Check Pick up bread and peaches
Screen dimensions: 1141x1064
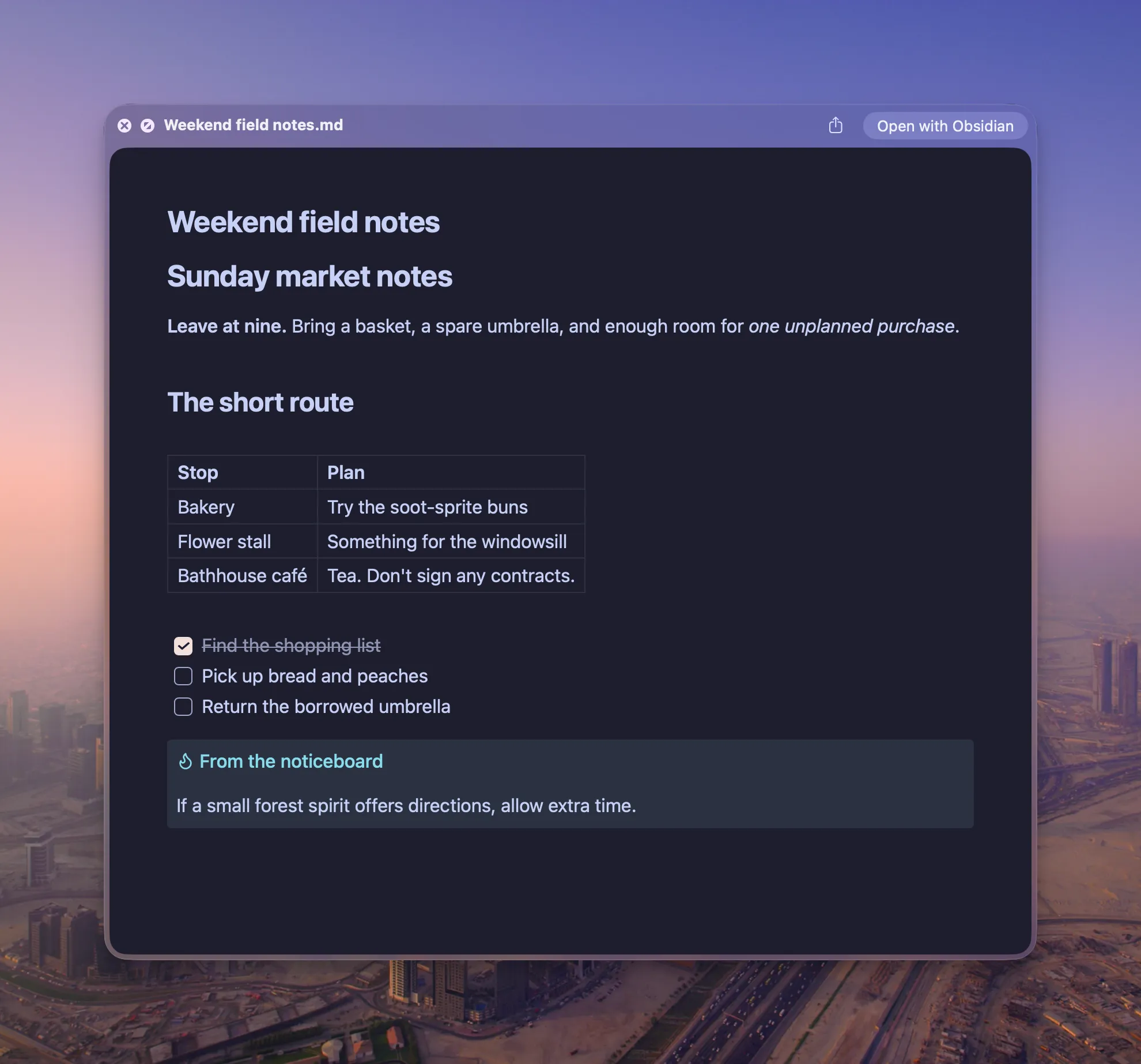pos(183,676)
